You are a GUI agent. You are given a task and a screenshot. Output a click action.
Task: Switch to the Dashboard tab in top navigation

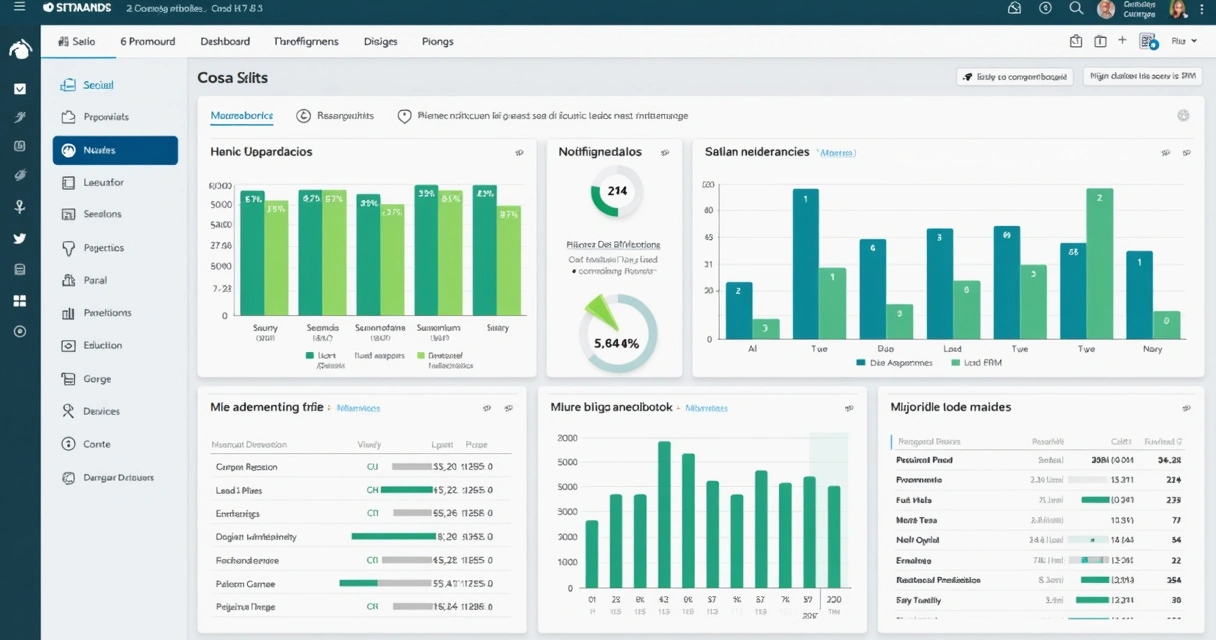coord(225,41)
